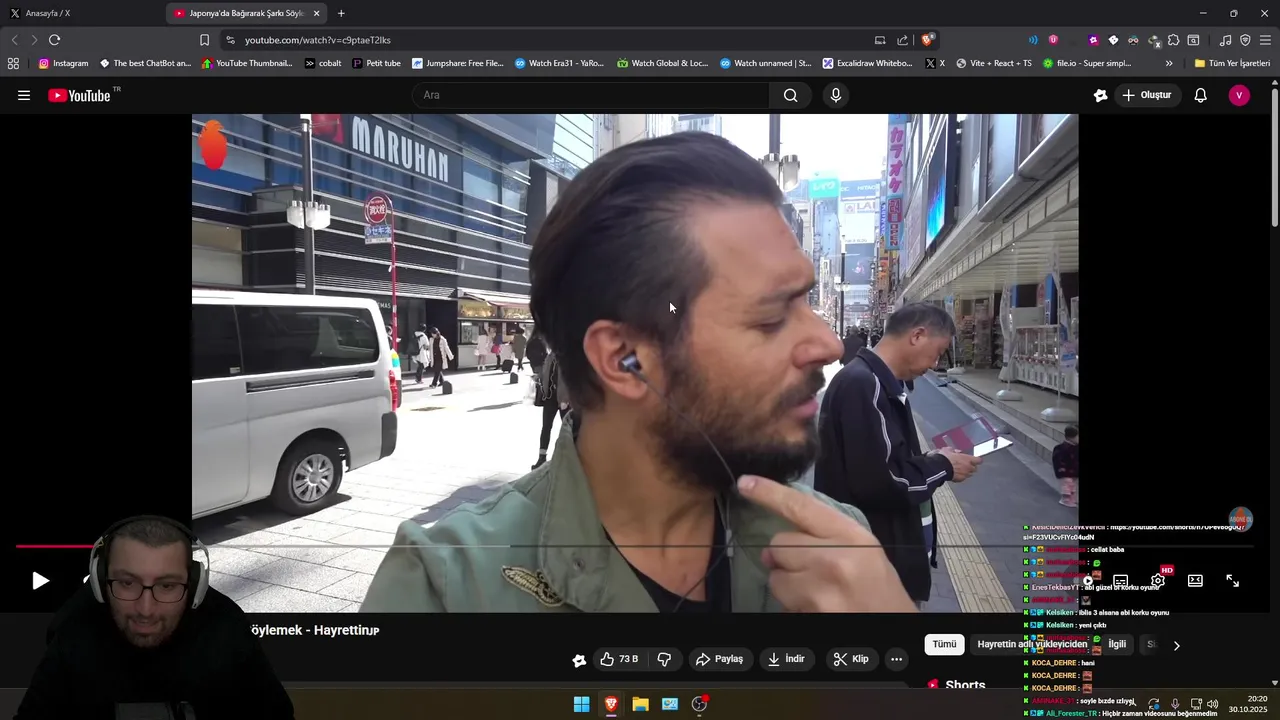Open a new browser tab
Image resolution: width=1280 pixels, height=720 pixels.
pyautogui.click(x=341, y=13)
